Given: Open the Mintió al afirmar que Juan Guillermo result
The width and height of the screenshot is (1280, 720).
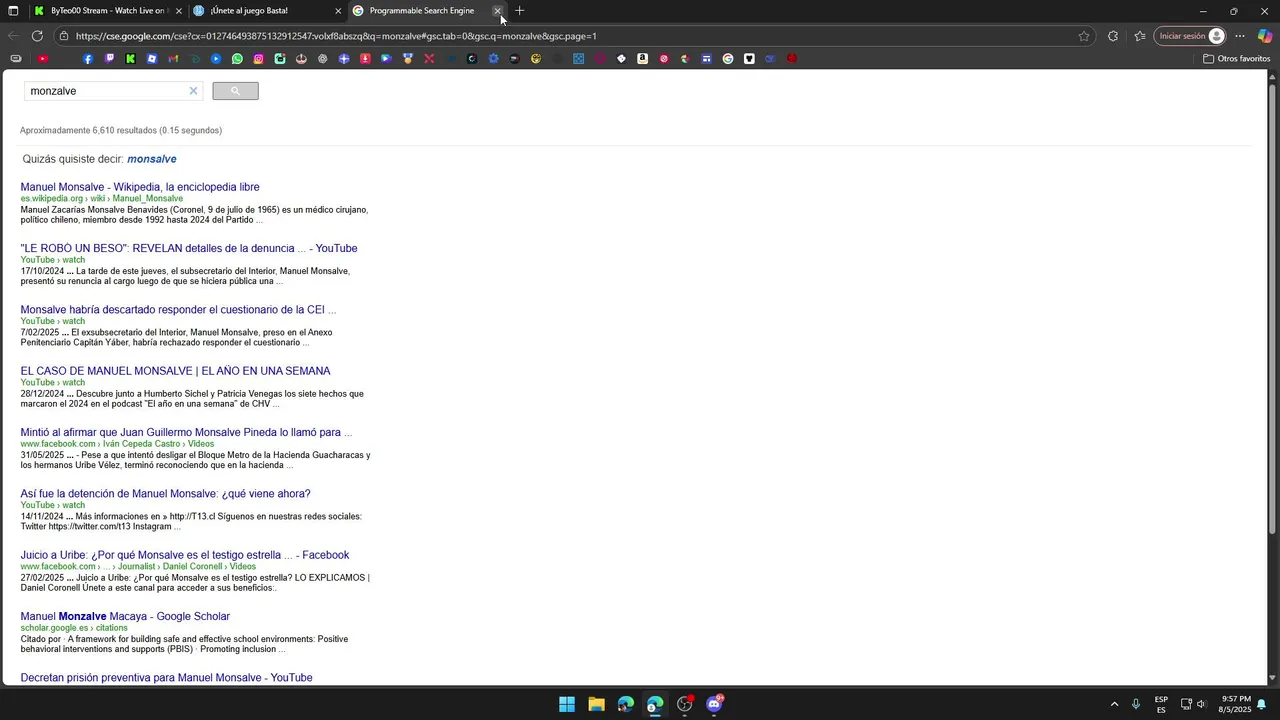Looking at the screenshot, I should click(x=186, y=432).
